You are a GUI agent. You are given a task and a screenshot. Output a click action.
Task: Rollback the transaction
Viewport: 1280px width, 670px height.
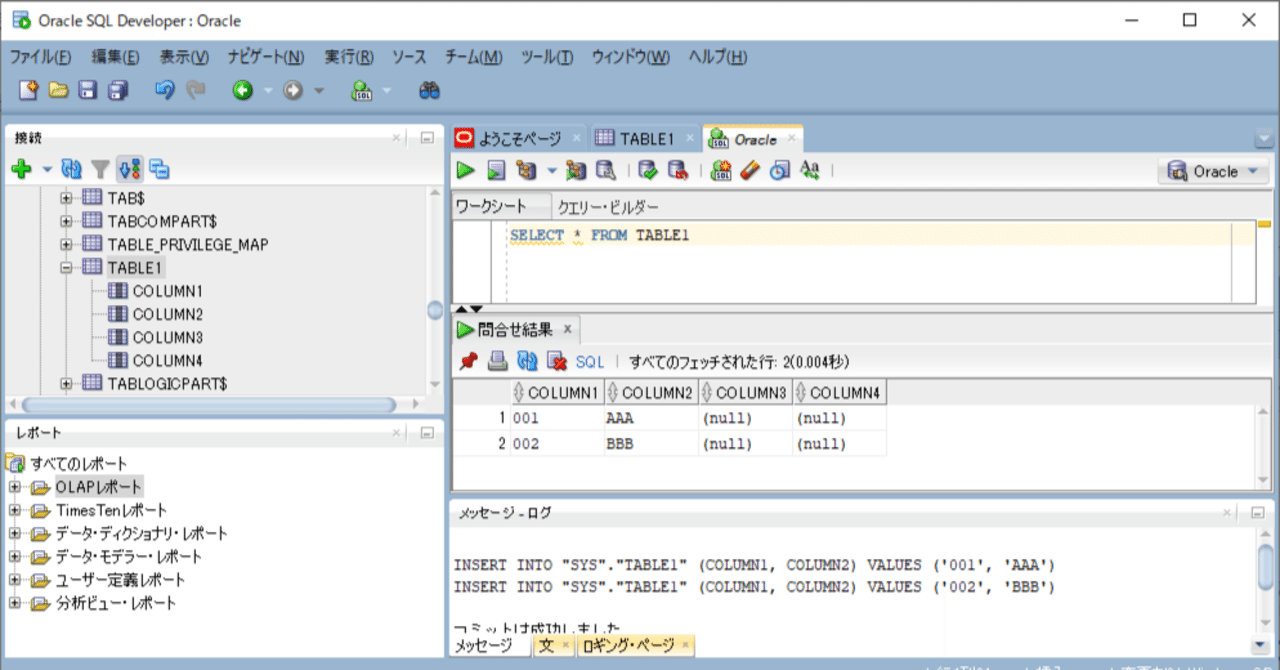coord(678,170)
